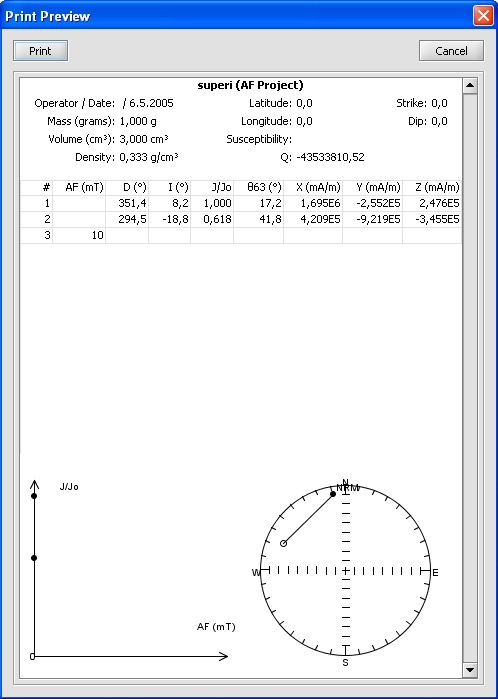Click the scrollbar down arrow
The height and width of the screenshot is (699, 498).
(470, 670)
